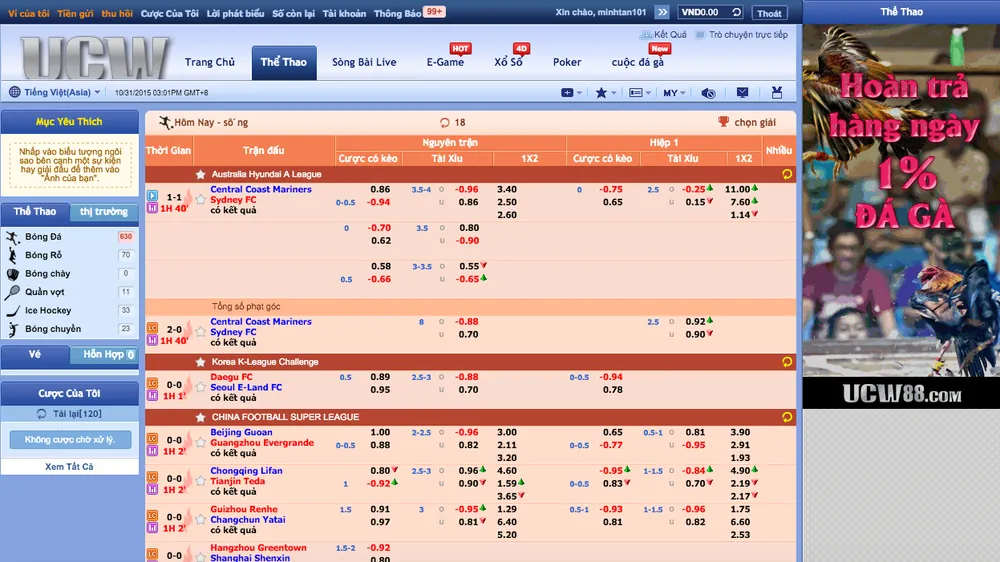Favorite the Beijing Guoan match with the star
Viewport: 1000px width, 562px height.
200,440
